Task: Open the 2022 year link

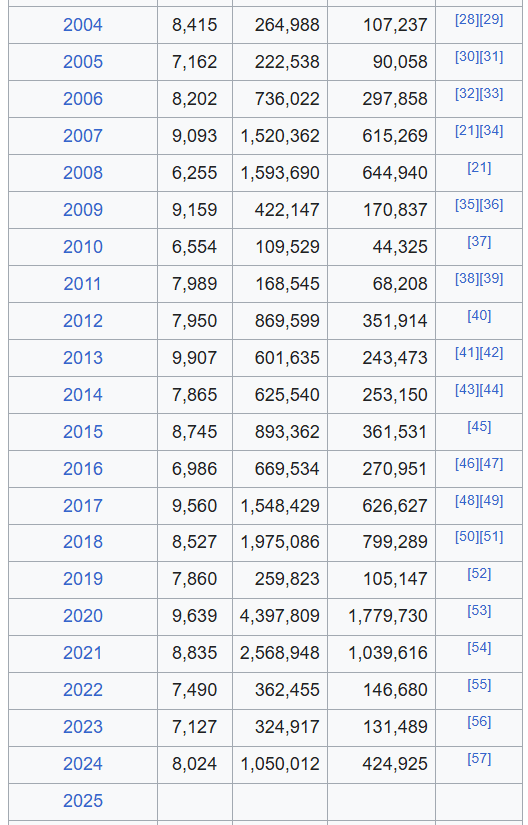Action: pos(83,690)
